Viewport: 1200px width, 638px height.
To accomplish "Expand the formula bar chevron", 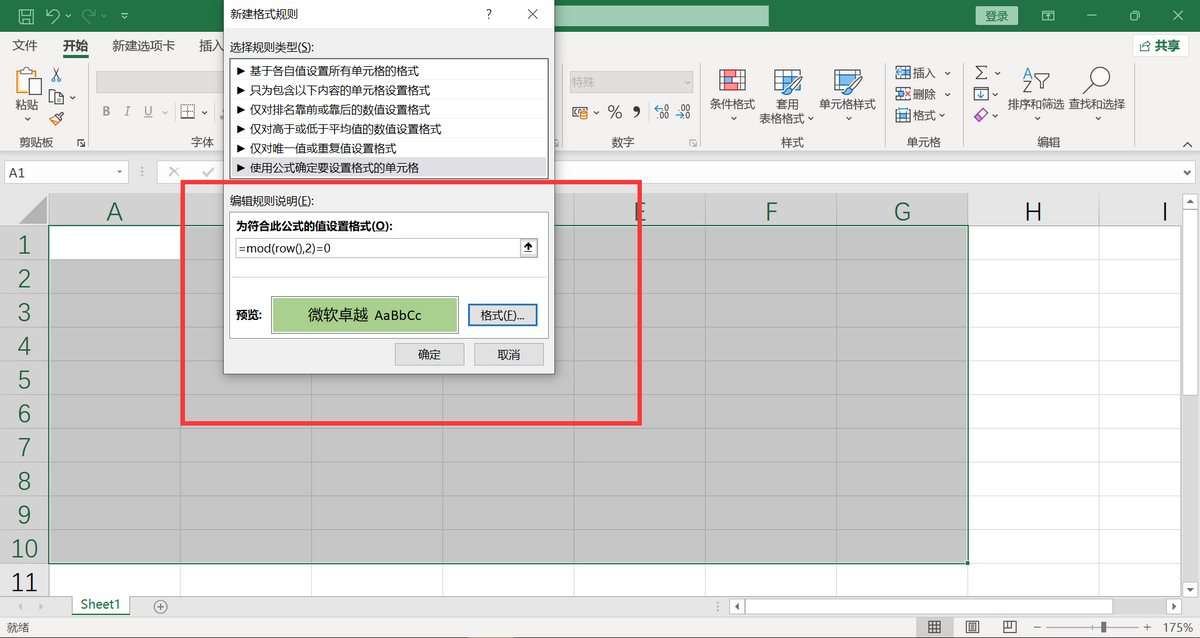I will pos(1185,172).
